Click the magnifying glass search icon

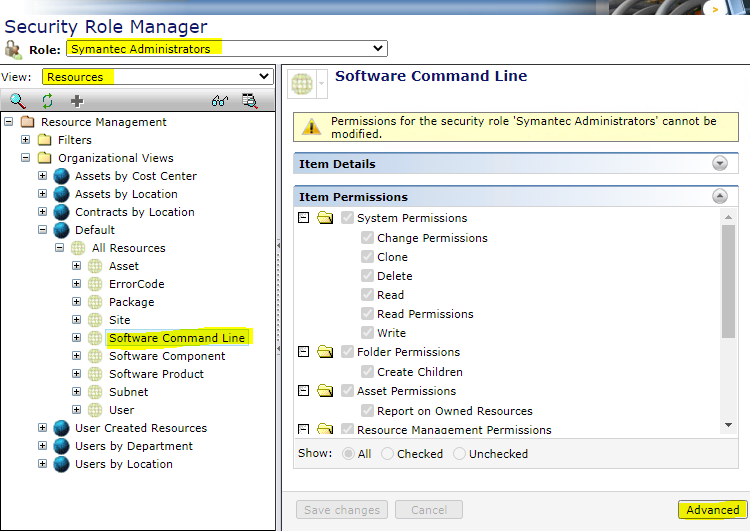[x=18, y=100]
